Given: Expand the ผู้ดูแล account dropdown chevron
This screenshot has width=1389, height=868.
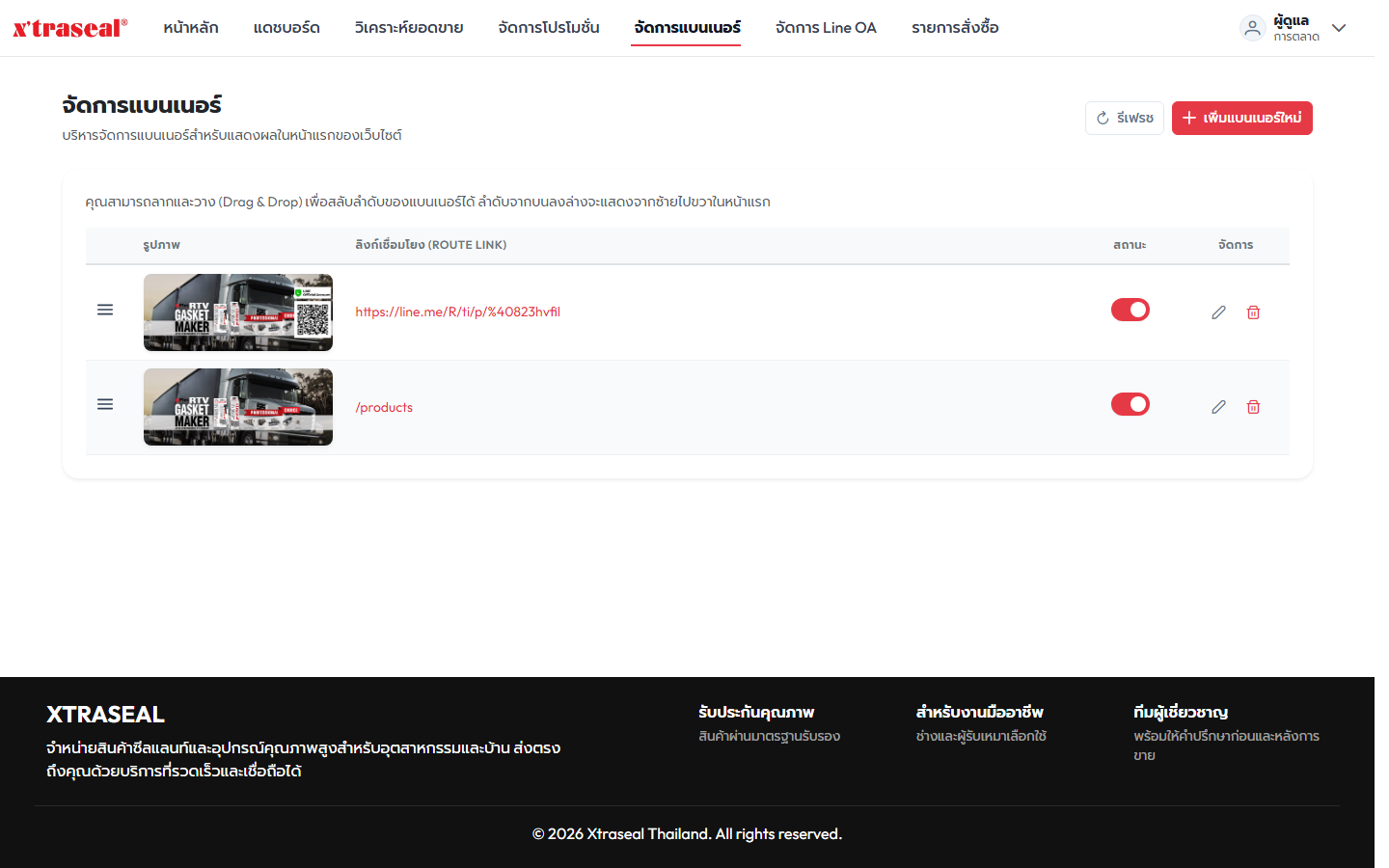Looking at the screenshot, I should point(1338,28).
